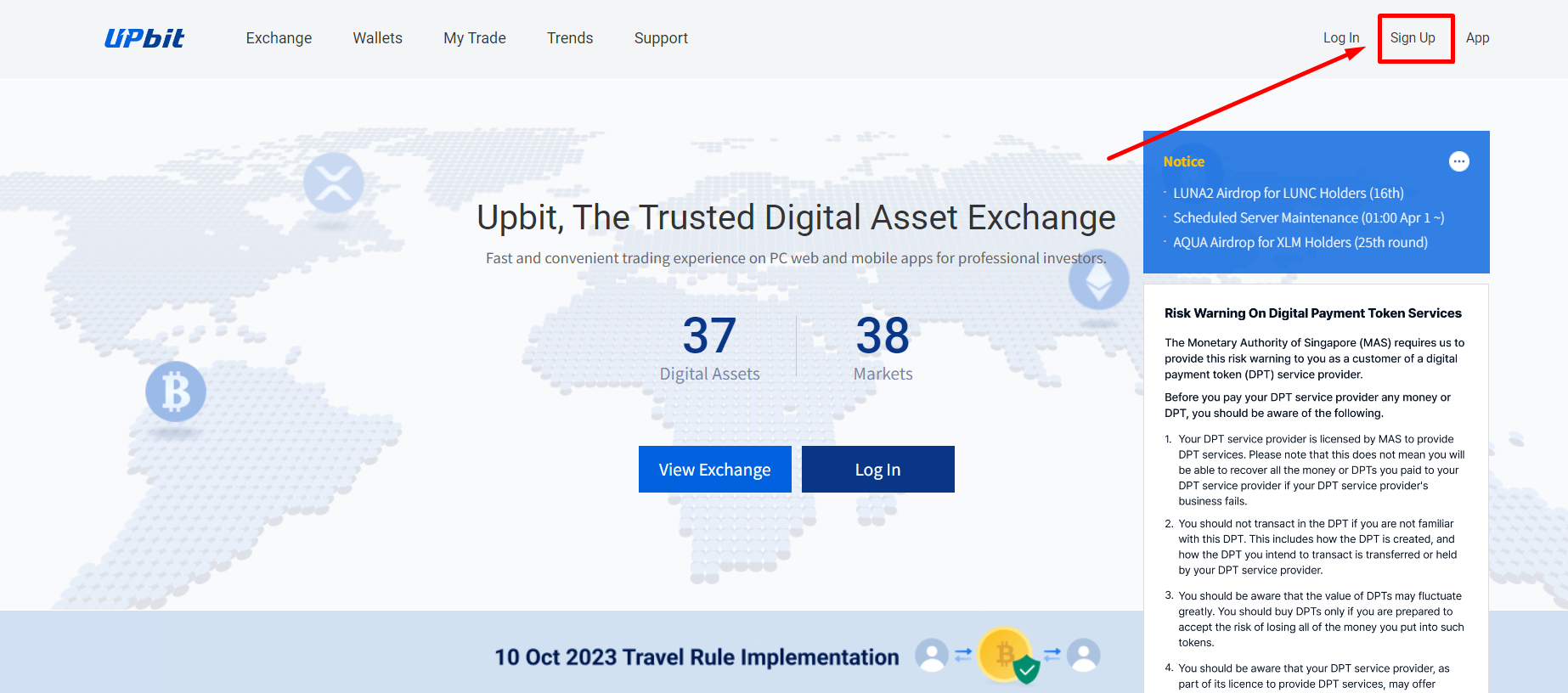Click the gold Bitcoin shield icon in banner
The image size is (1568, 693).
pos(1008,656)
